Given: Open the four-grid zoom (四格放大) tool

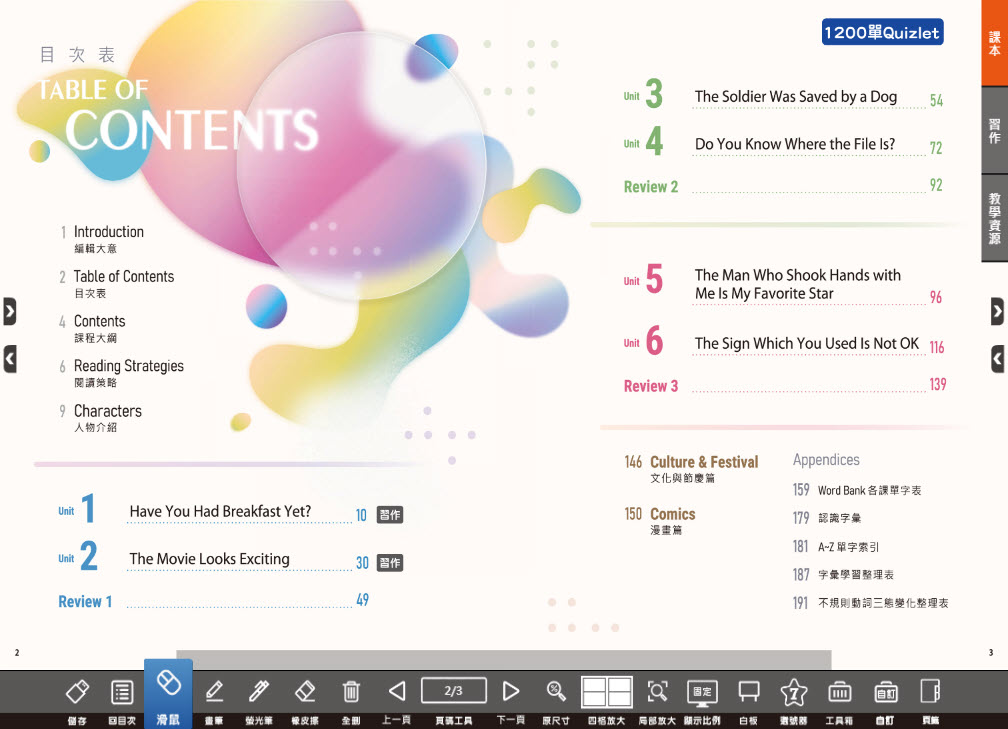Looking at the screenshot, I should [x=607, y=691].
